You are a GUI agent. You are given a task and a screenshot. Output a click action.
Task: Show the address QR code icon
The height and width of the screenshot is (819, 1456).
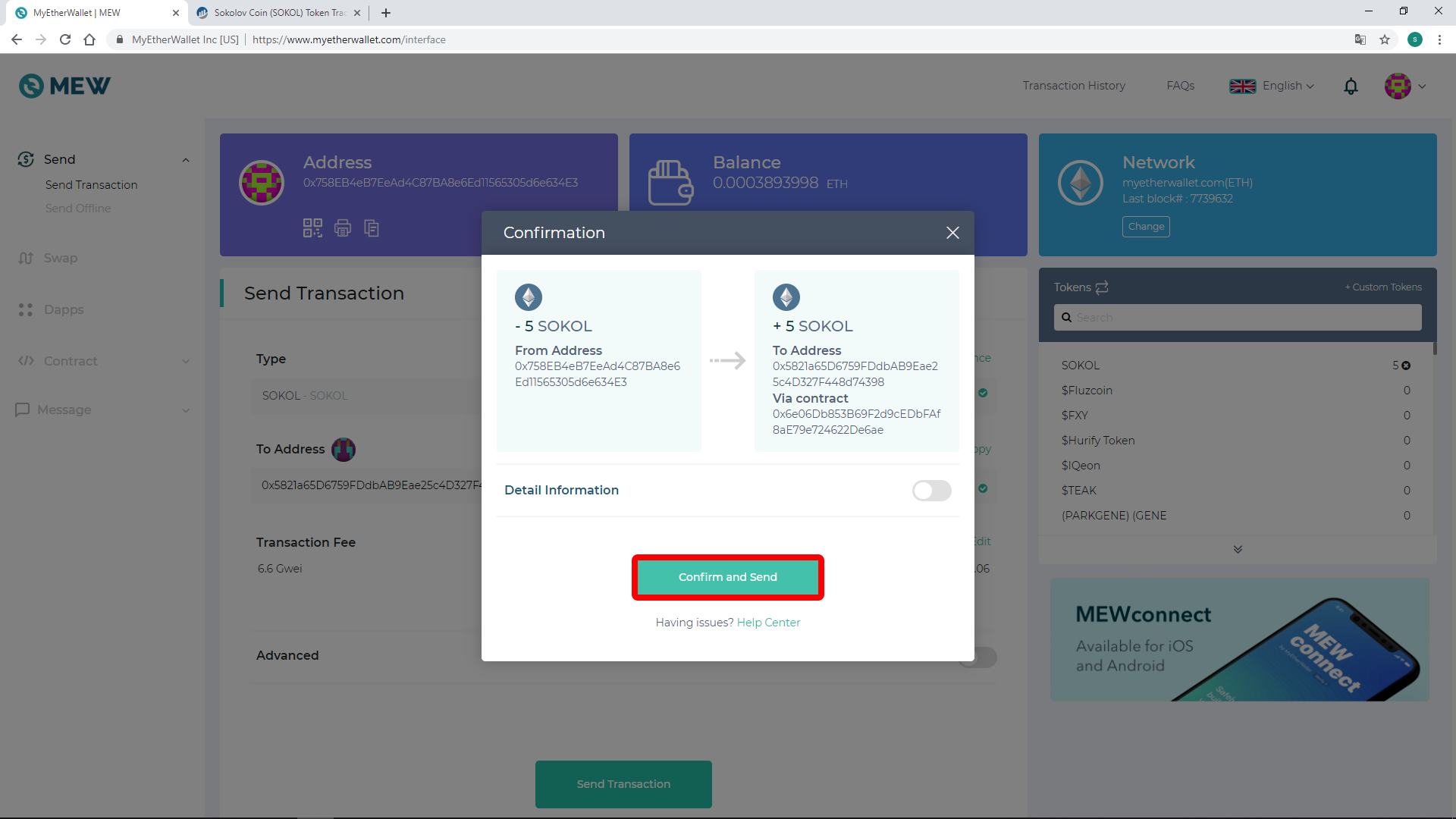[x=312, y=227]
